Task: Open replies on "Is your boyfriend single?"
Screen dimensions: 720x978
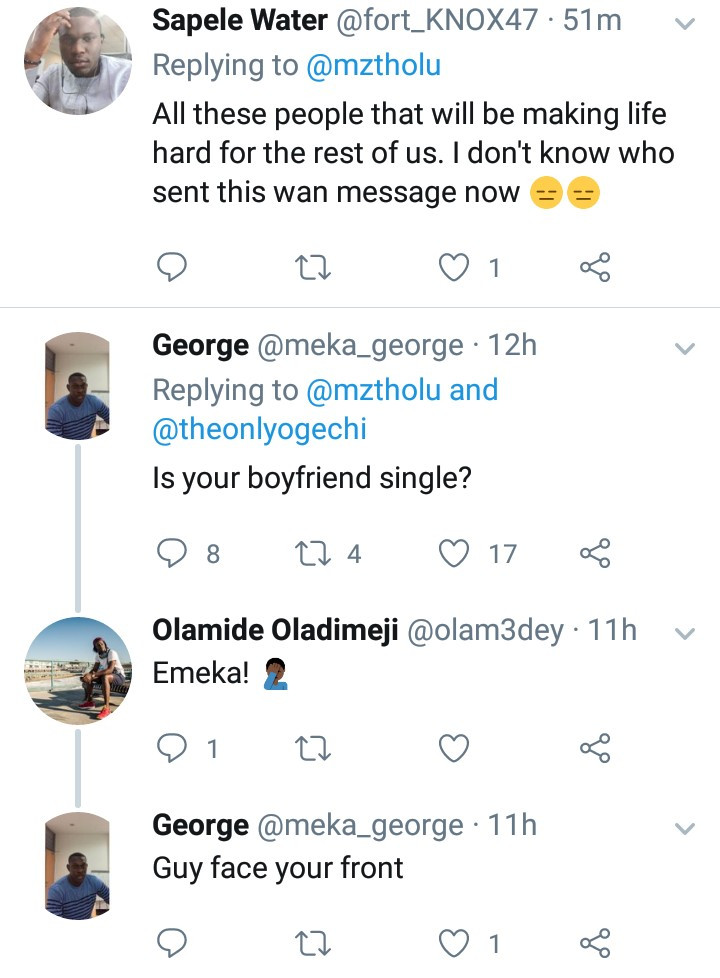Action: click(173, 553)
